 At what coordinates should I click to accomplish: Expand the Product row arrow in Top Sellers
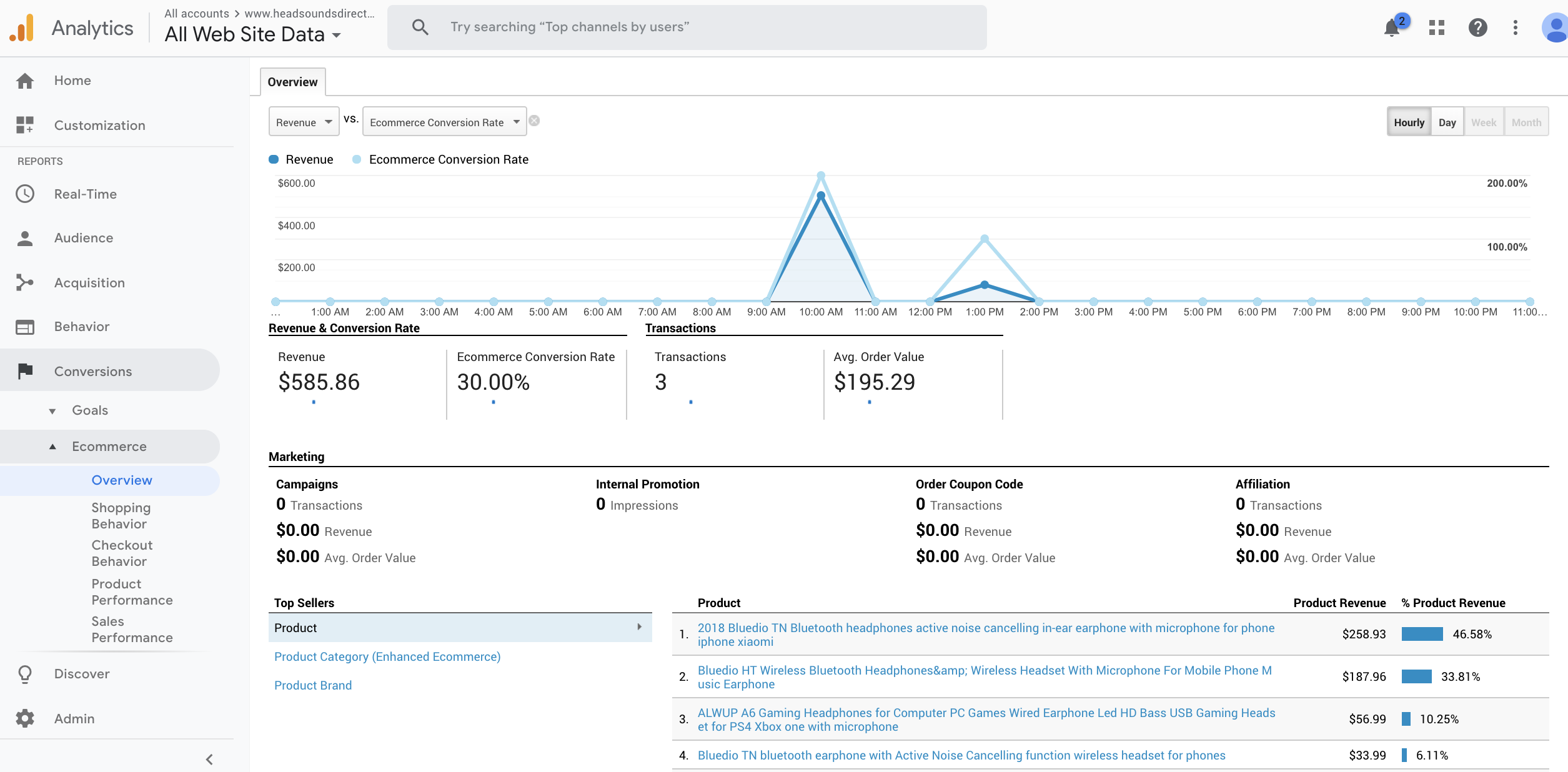click(639, 627)
